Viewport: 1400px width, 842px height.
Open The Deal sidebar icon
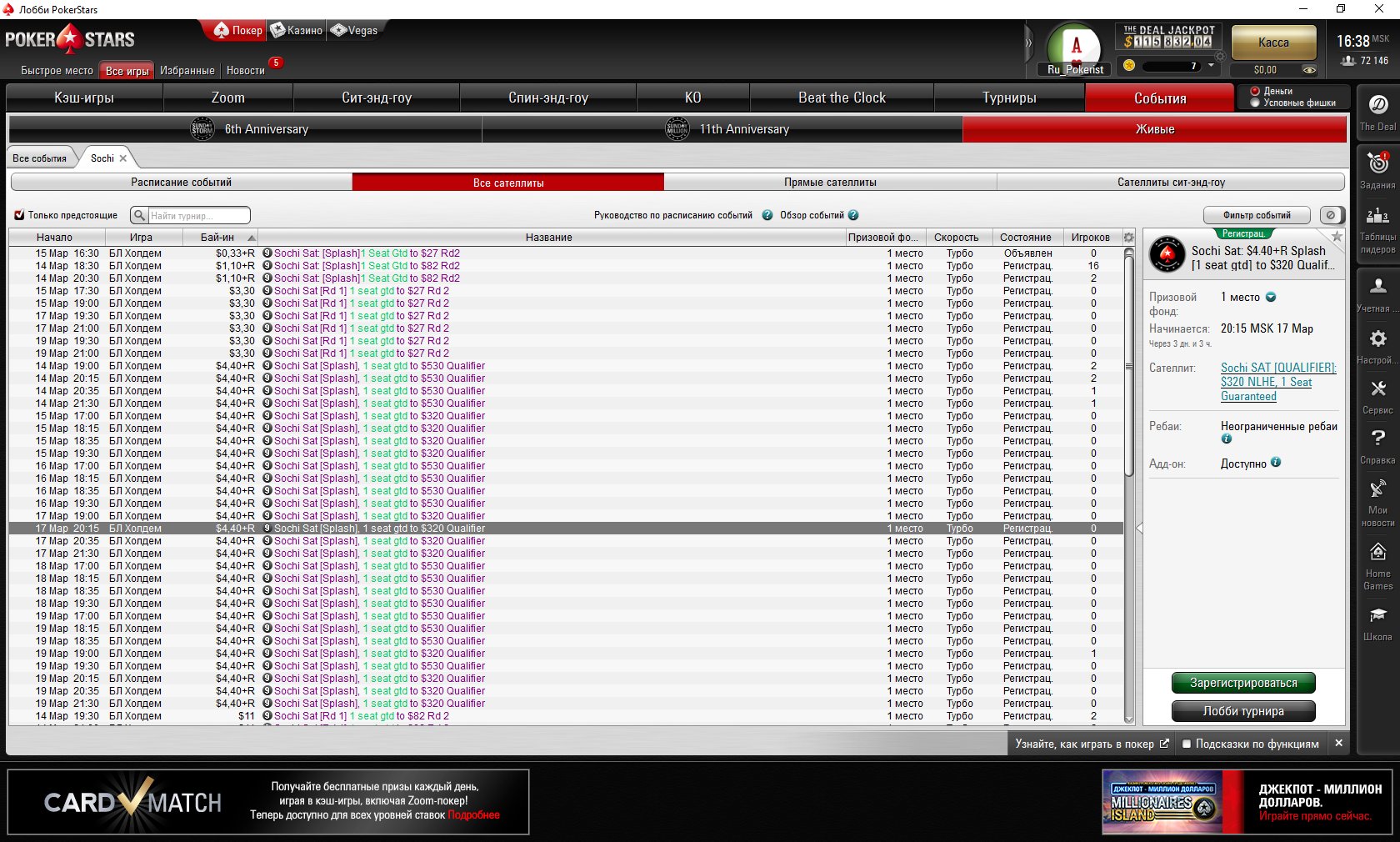[x=1377, y=112]
